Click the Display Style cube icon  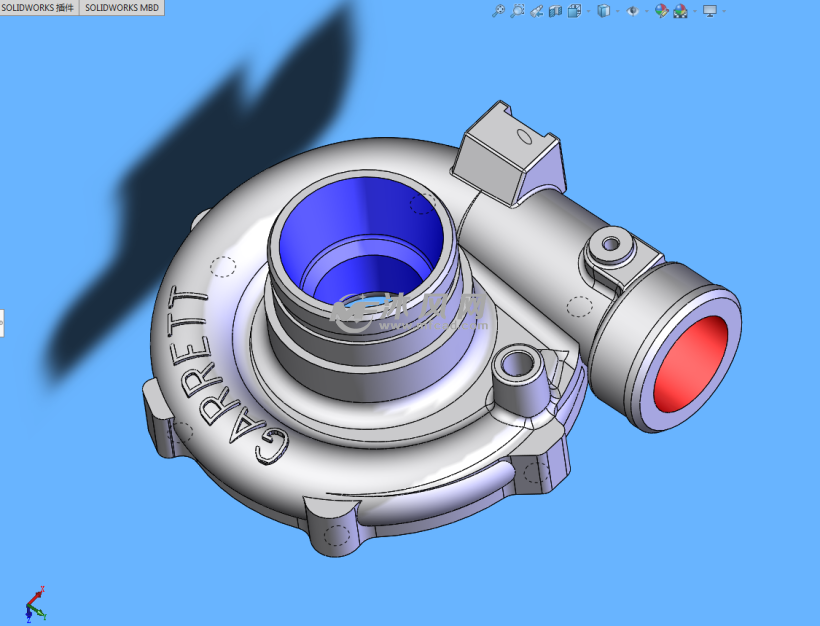[604, 11]
